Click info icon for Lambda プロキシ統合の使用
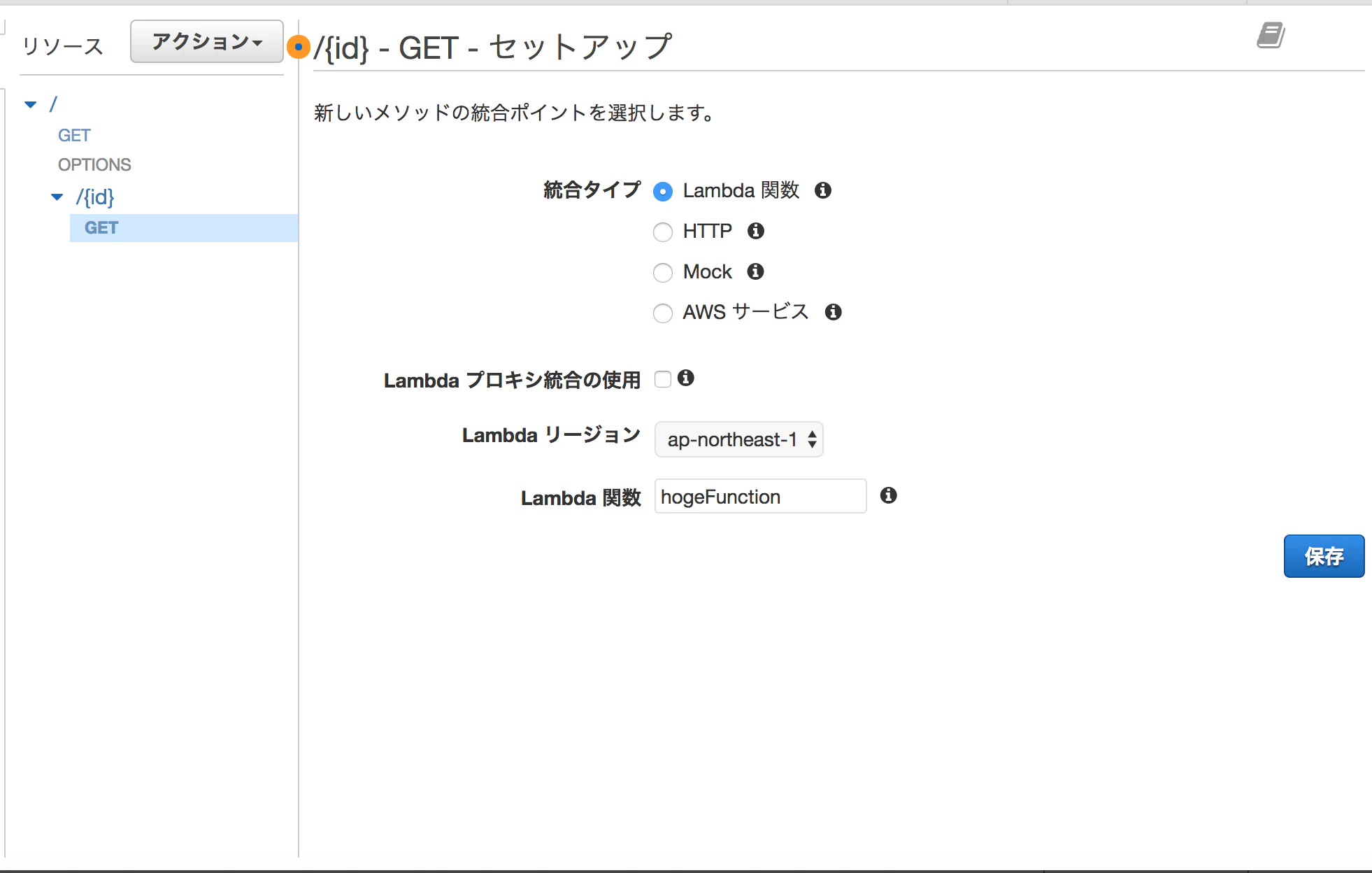This screenshot has width=1372, height=873. point(686,378)
